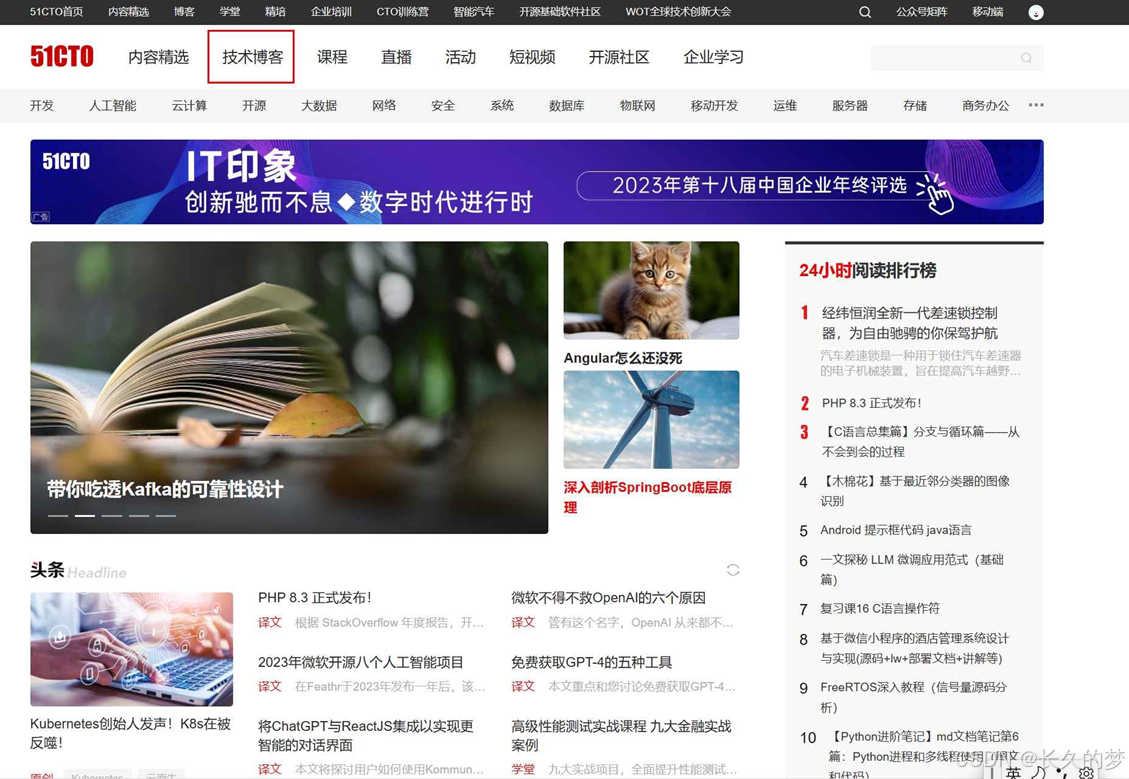Image resolution: width=1129 pixels, height=779 pixels.
Task: Click 51CTO首页 in the top bar
Action: coord(56,12)
